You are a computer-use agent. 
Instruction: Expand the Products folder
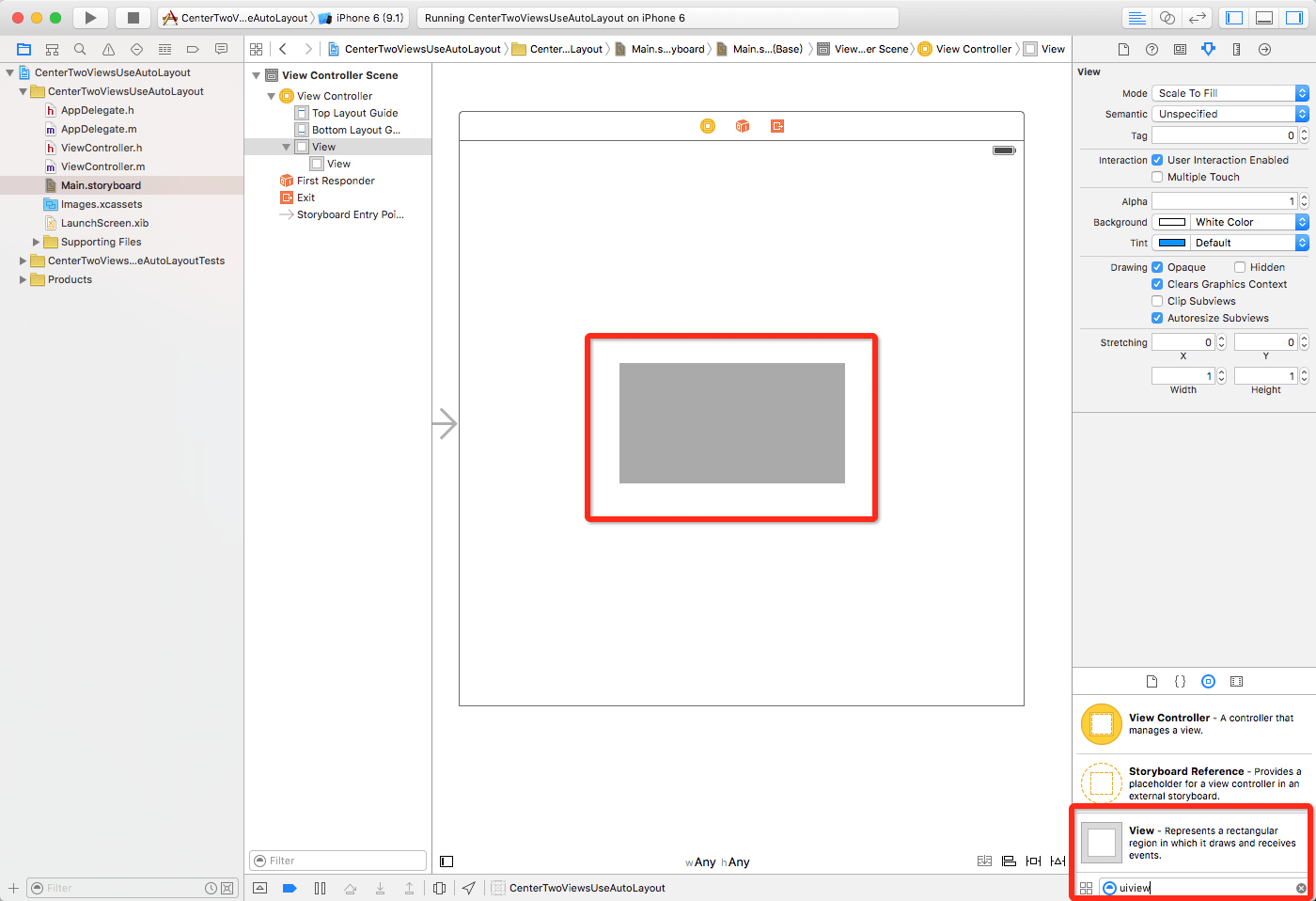point(23,279)
